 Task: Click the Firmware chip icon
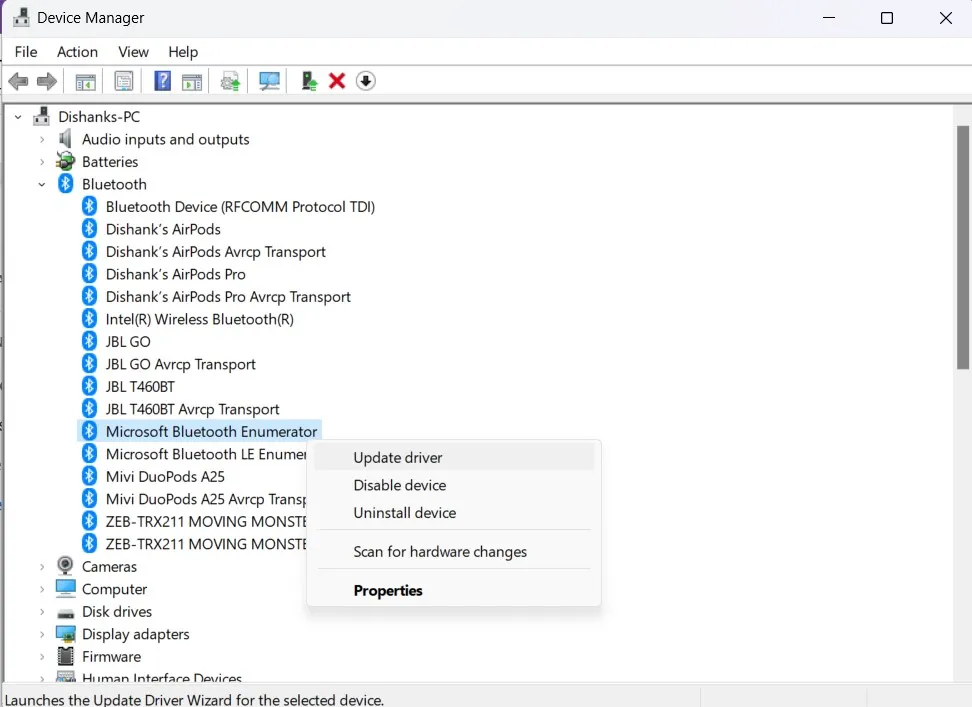(x=65, y=656)
